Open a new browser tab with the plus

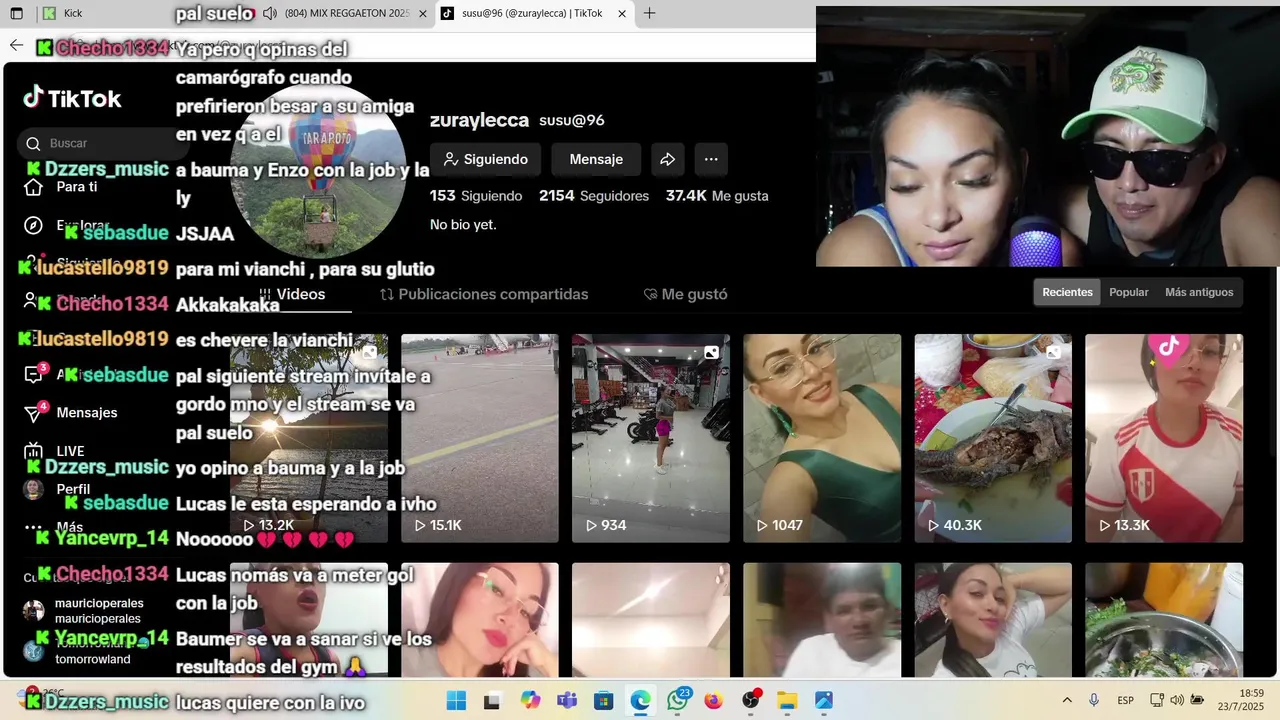(x=649, y=14)
